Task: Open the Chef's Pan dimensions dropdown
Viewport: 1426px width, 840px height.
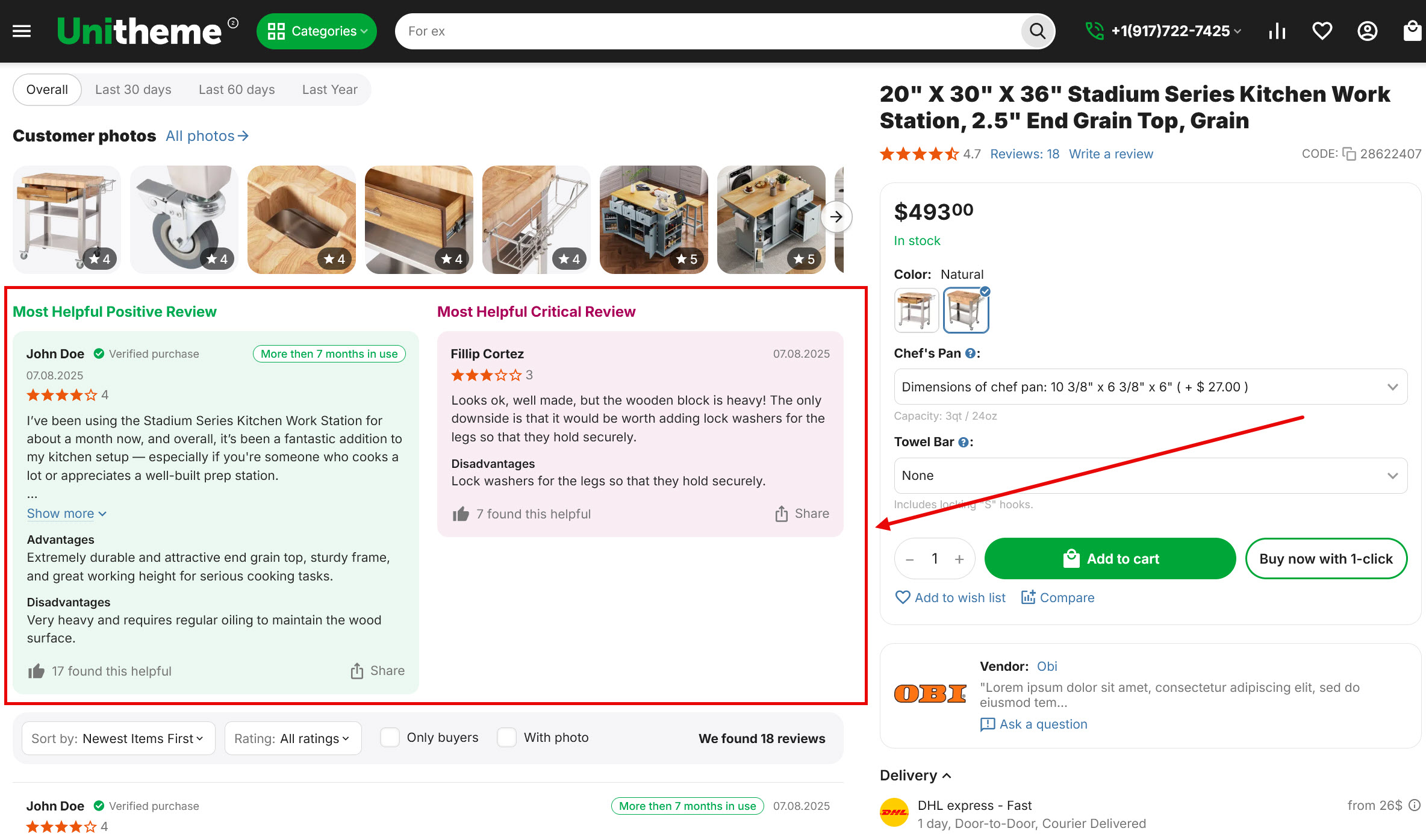Action: [1150, 387]
